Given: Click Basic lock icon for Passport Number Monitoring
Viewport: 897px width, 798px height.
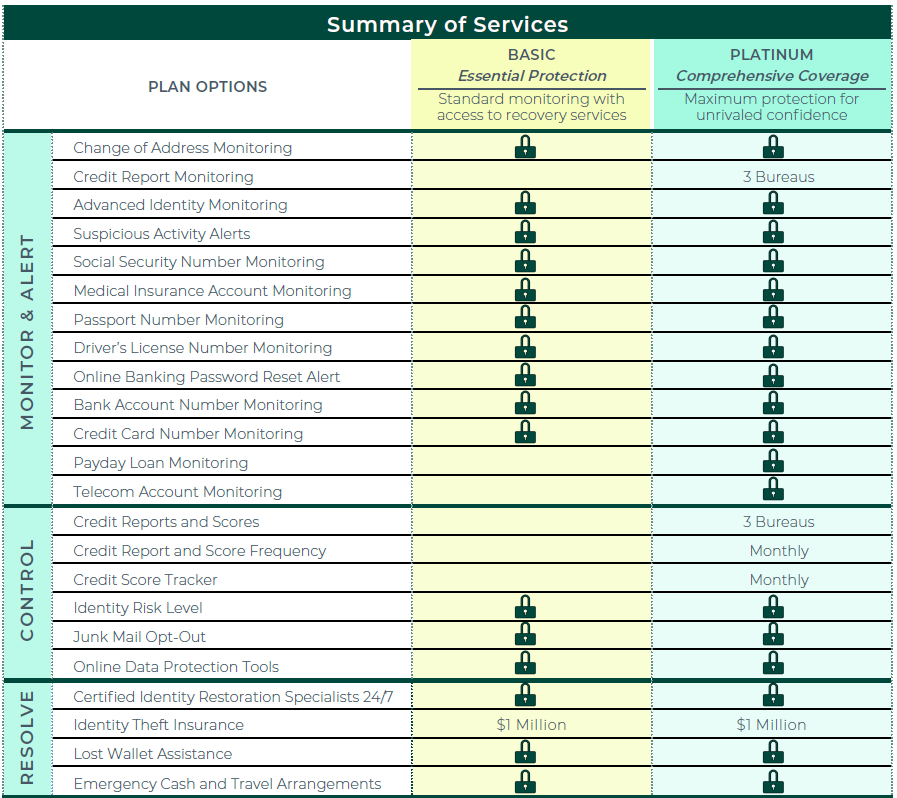Looking at the screenshot, I should coord(525,319).
